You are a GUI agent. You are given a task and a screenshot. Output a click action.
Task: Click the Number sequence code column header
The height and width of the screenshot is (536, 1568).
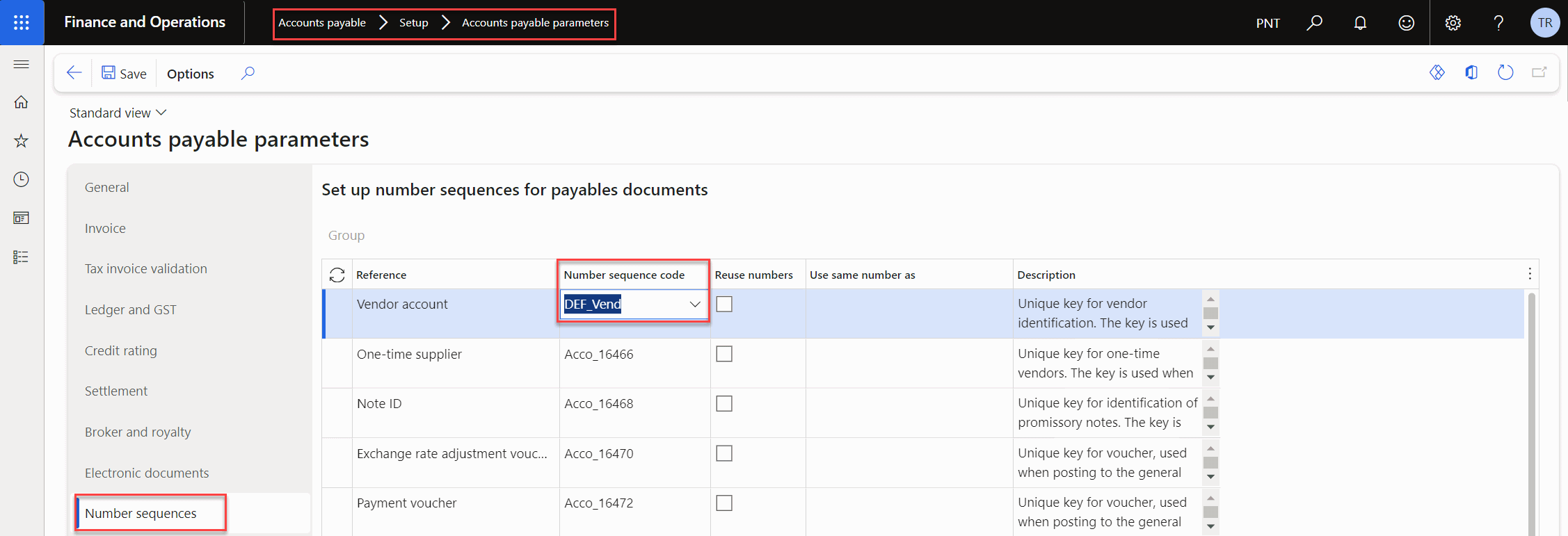point(624,275)
